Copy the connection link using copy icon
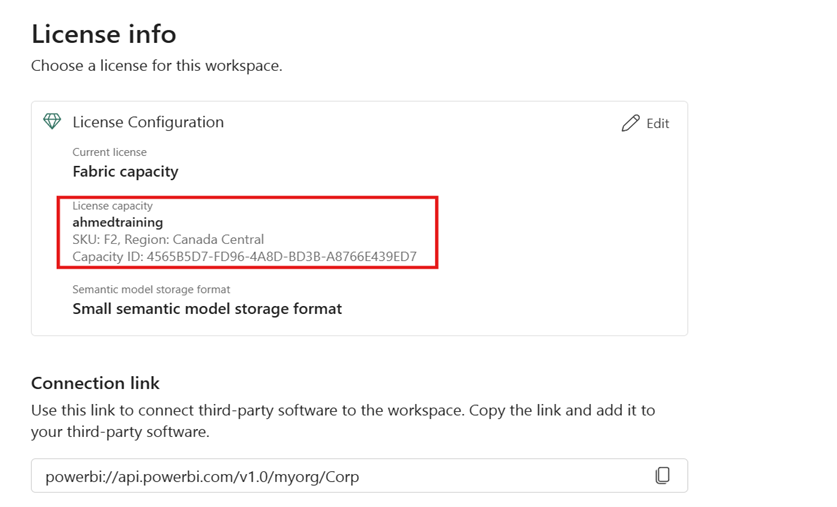The width and height of the screenshot is (837, 507). click(662, 476)
